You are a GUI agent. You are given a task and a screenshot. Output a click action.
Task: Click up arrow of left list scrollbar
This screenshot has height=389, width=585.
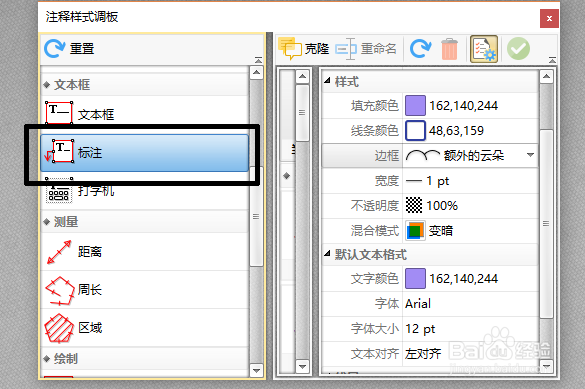(256, 72)
